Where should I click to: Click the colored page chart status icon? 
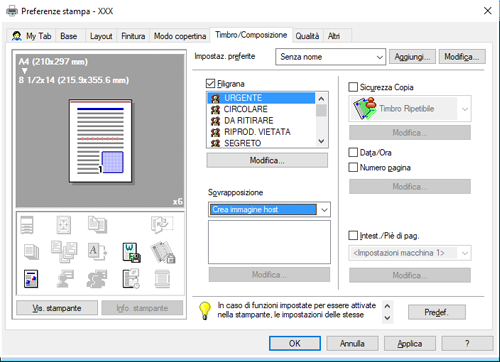31,279
